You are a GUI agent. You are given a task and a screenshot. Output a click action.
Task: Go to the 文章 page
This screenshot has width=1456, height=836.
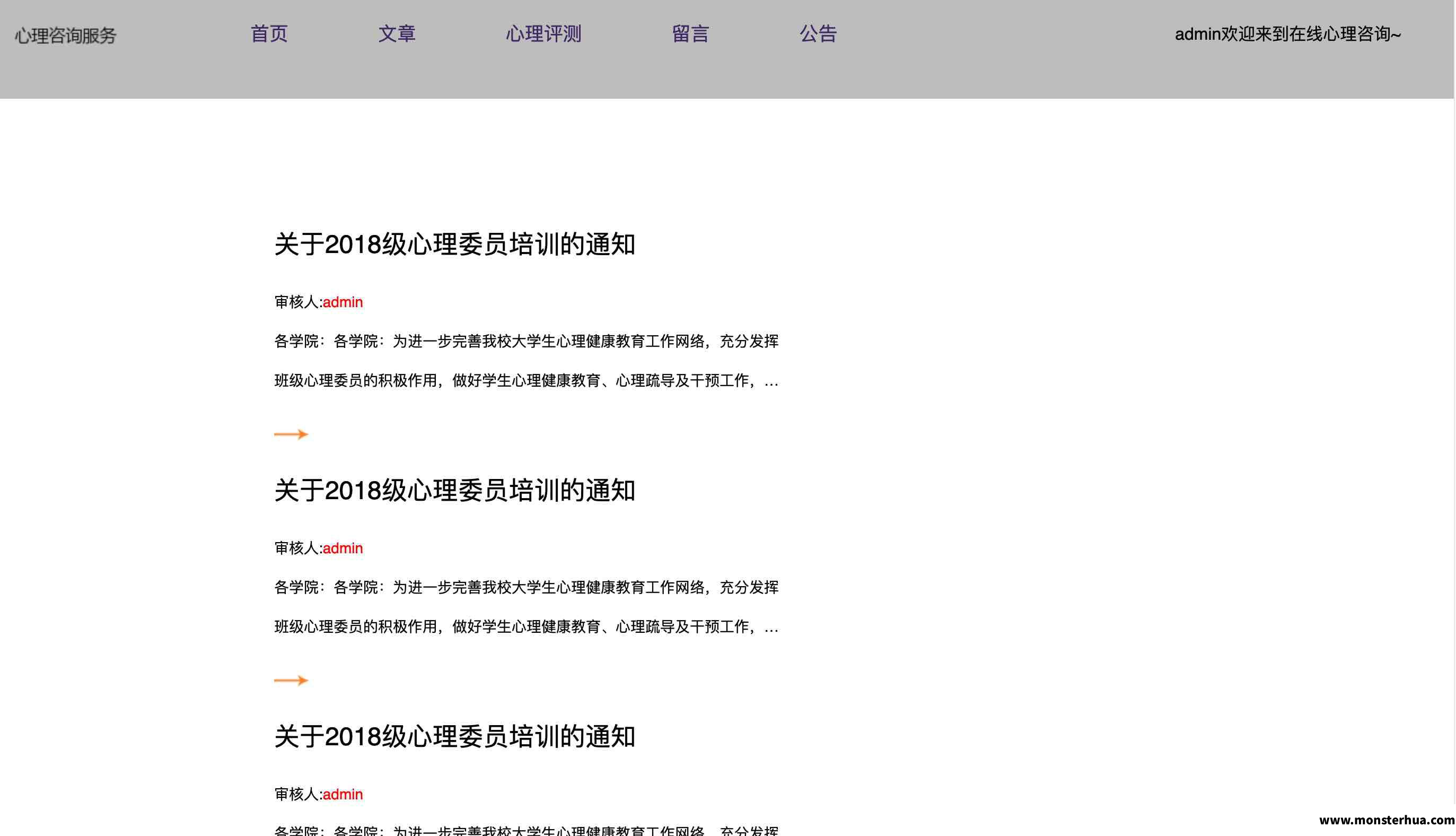tap(397, 34)
